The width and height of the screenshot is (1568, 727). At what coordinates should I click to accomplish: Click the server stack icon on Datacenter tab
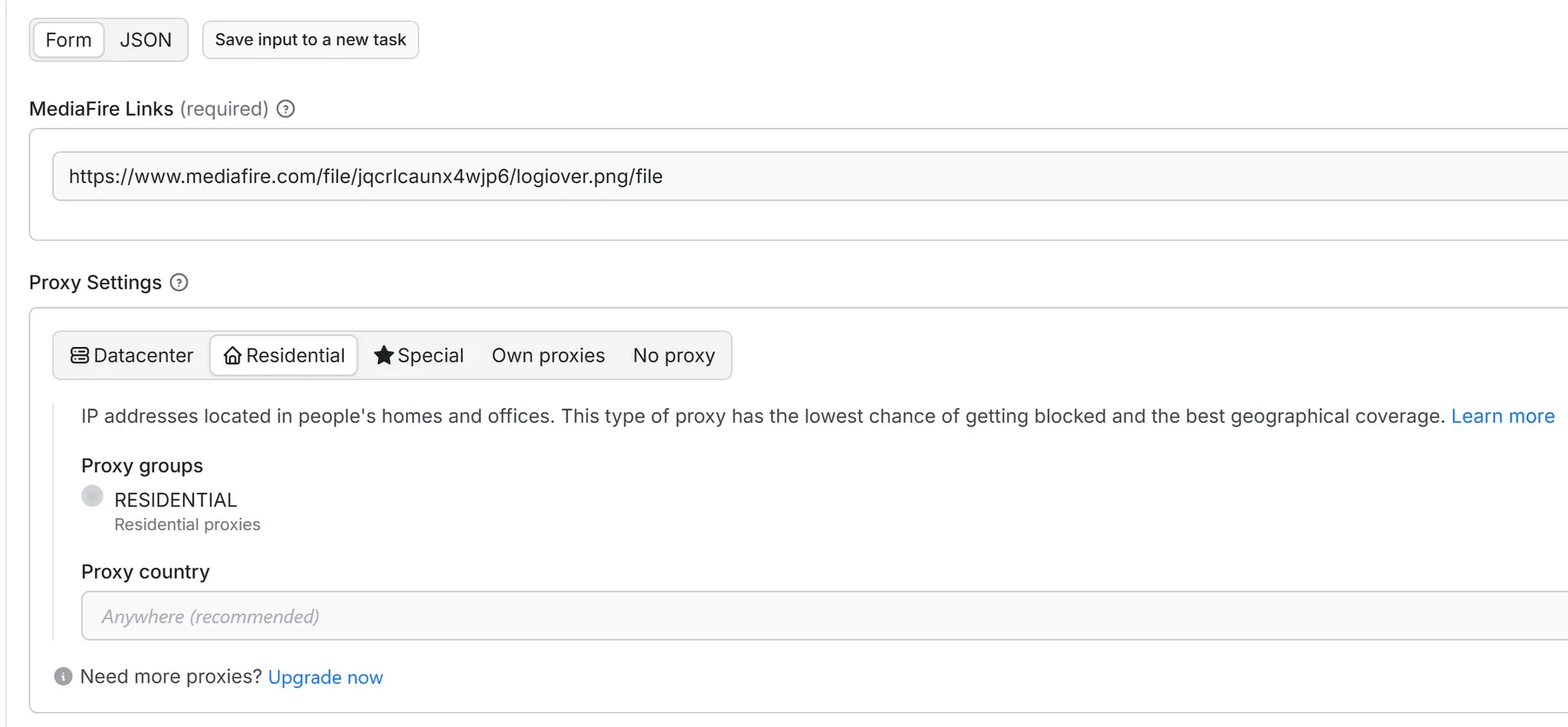pyautogui.click(x=80, y=355)
